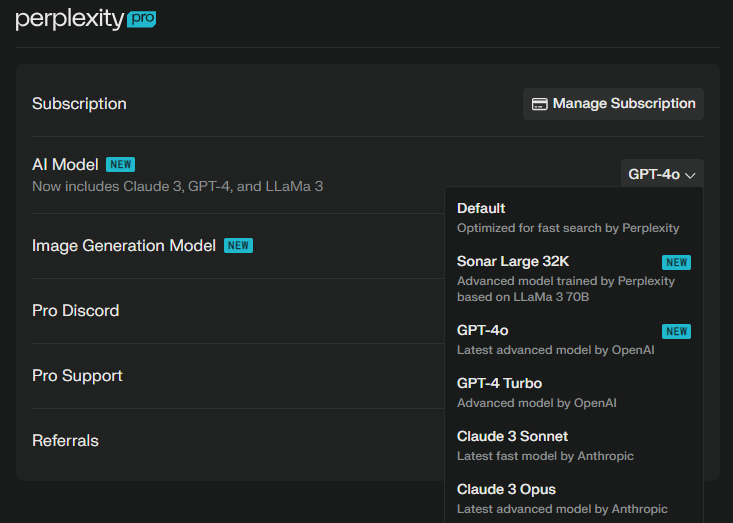This screenshot has width=733, height=523.
Task: Click the pro badge beside the logo
Action: click(142, 18)
